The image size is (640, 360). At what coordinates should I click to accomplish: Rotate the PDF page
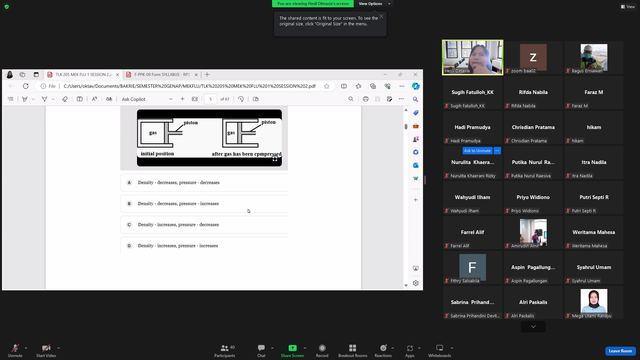241,99
